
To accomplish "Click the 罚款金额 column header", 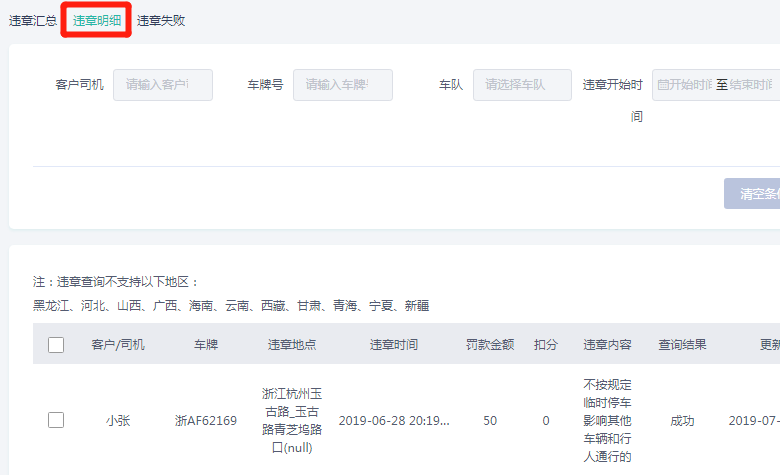I will (x=490, y=345).
